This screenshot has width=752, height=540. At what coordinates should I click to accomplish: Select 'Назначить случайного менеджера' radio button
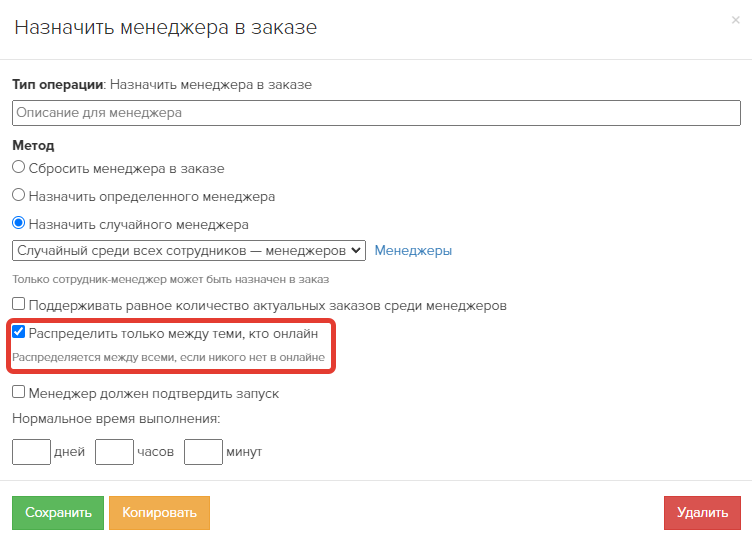tap(18, 223)
